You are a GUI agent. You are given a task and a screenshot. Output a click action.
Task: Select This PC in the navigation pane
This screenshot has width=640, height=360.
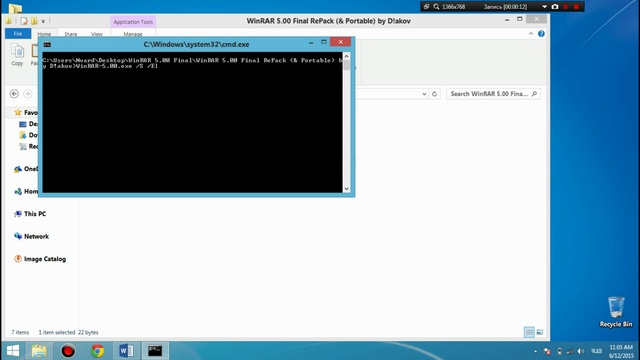point(30,214)
